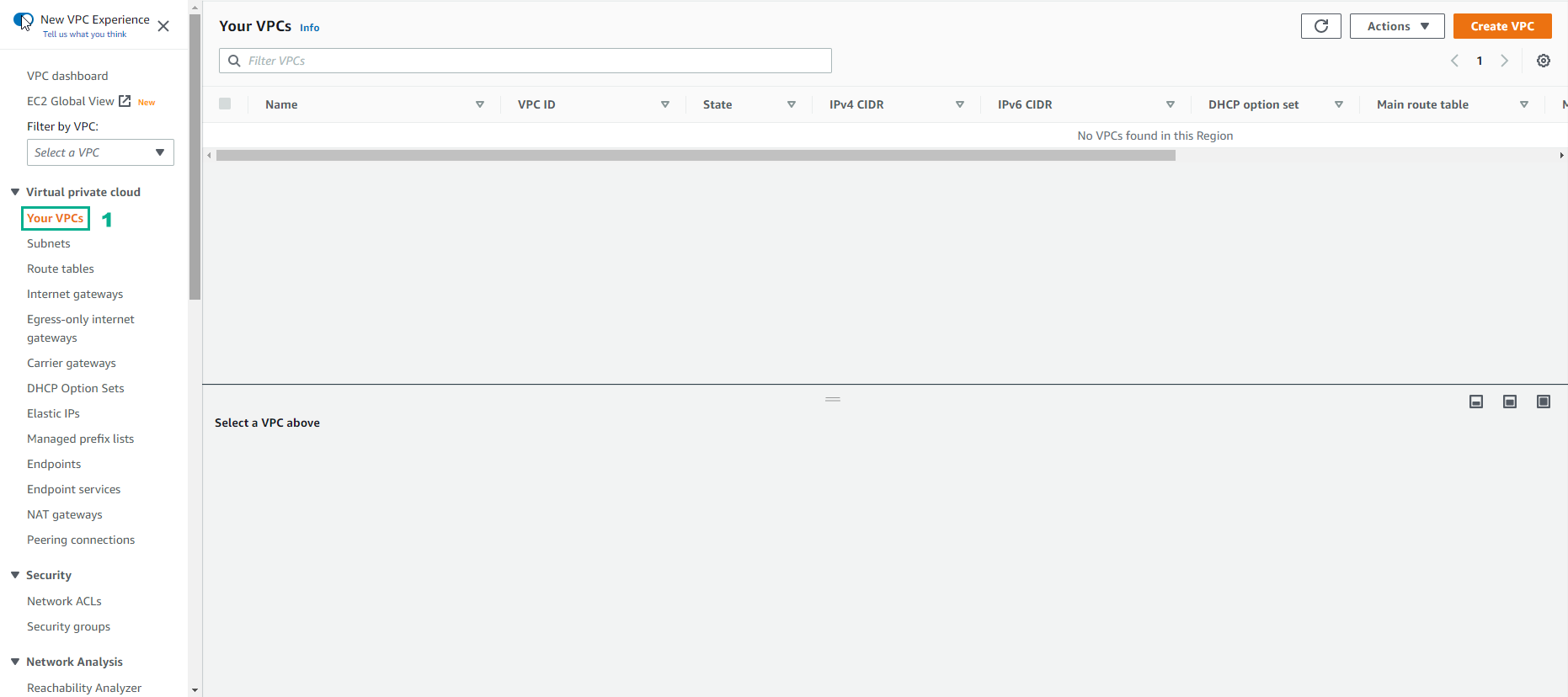1568x697 pixels.
Task: Open VPC dashboard
Action: [67, 76]
